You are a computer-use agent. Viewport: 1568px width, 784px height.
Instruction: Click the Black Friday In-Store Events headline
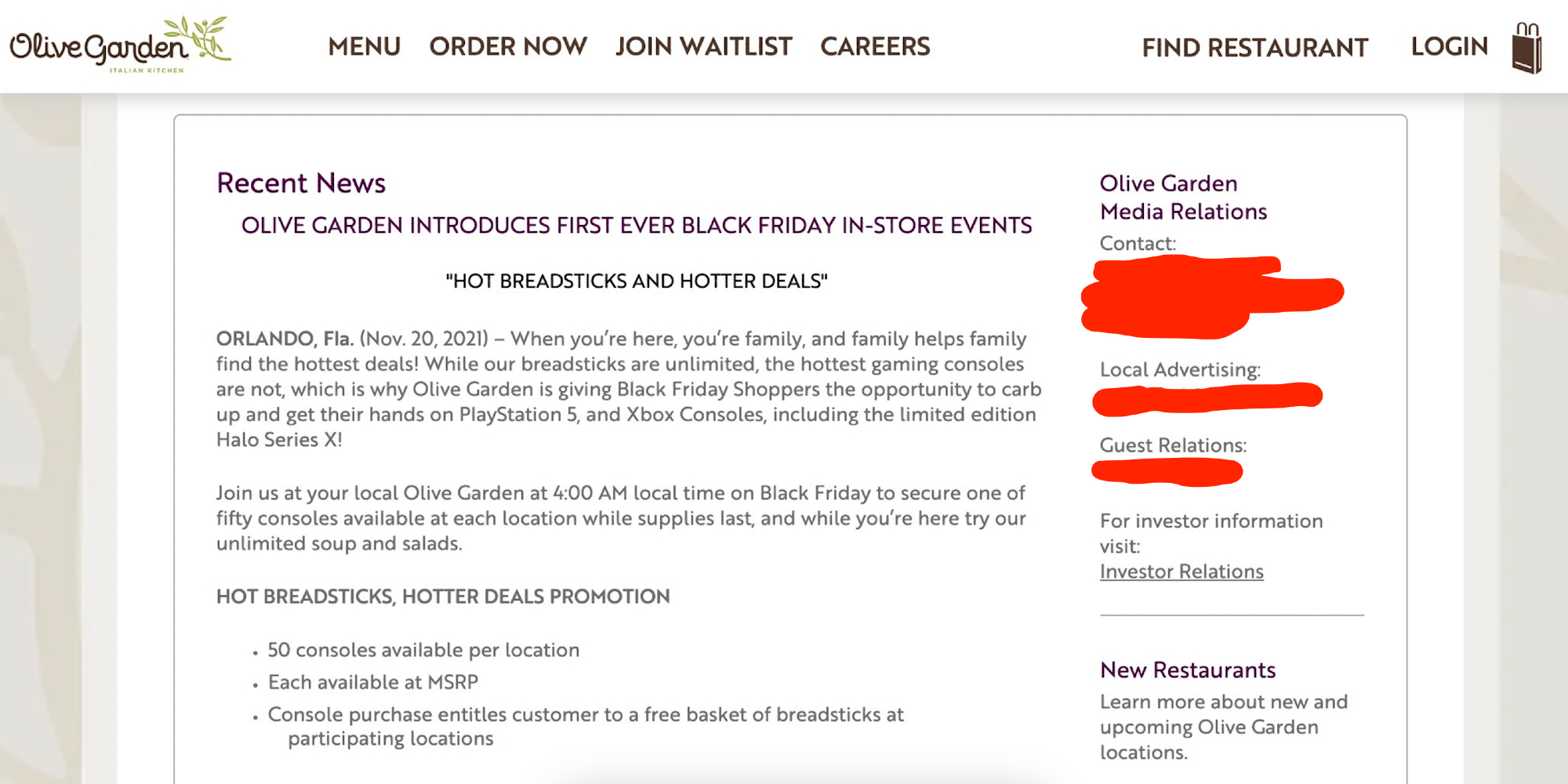click(x=636, y=226)
